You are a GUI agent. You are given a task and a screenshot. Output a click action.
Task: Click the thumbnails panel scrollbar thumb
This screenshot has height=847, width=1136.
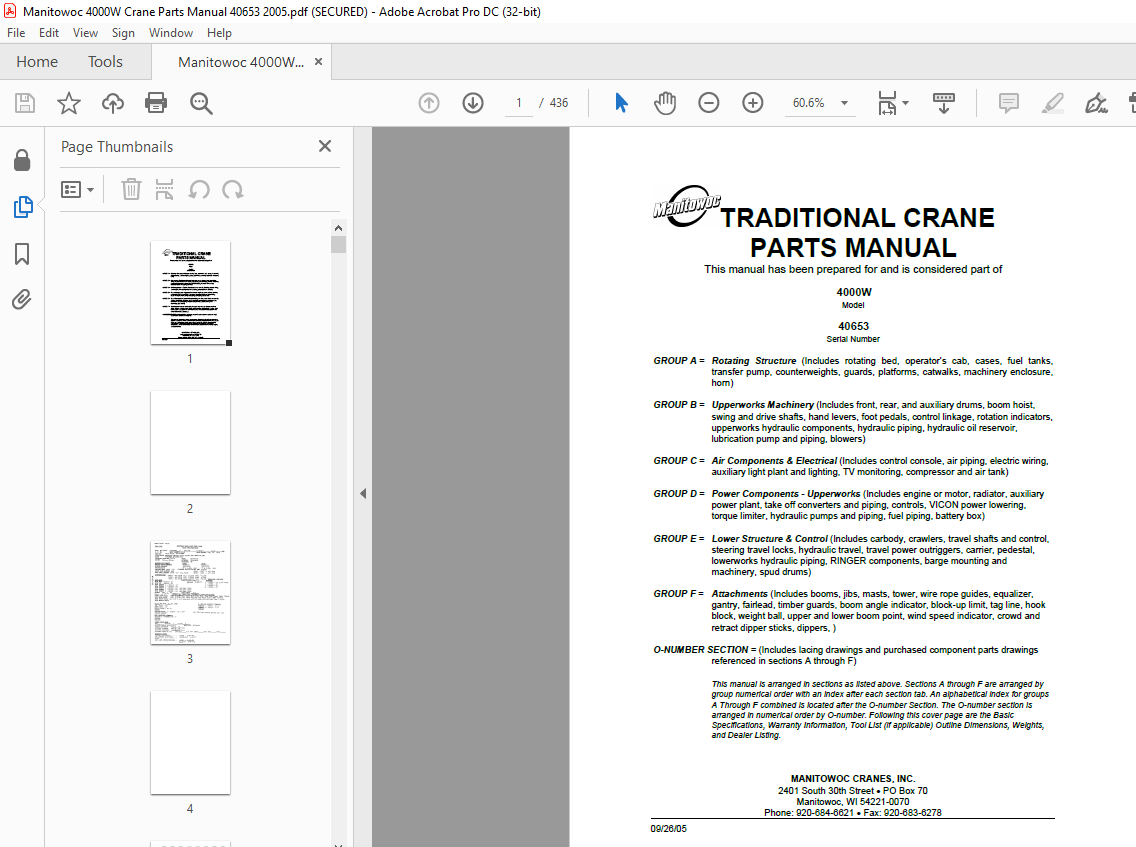pos(338,244)
